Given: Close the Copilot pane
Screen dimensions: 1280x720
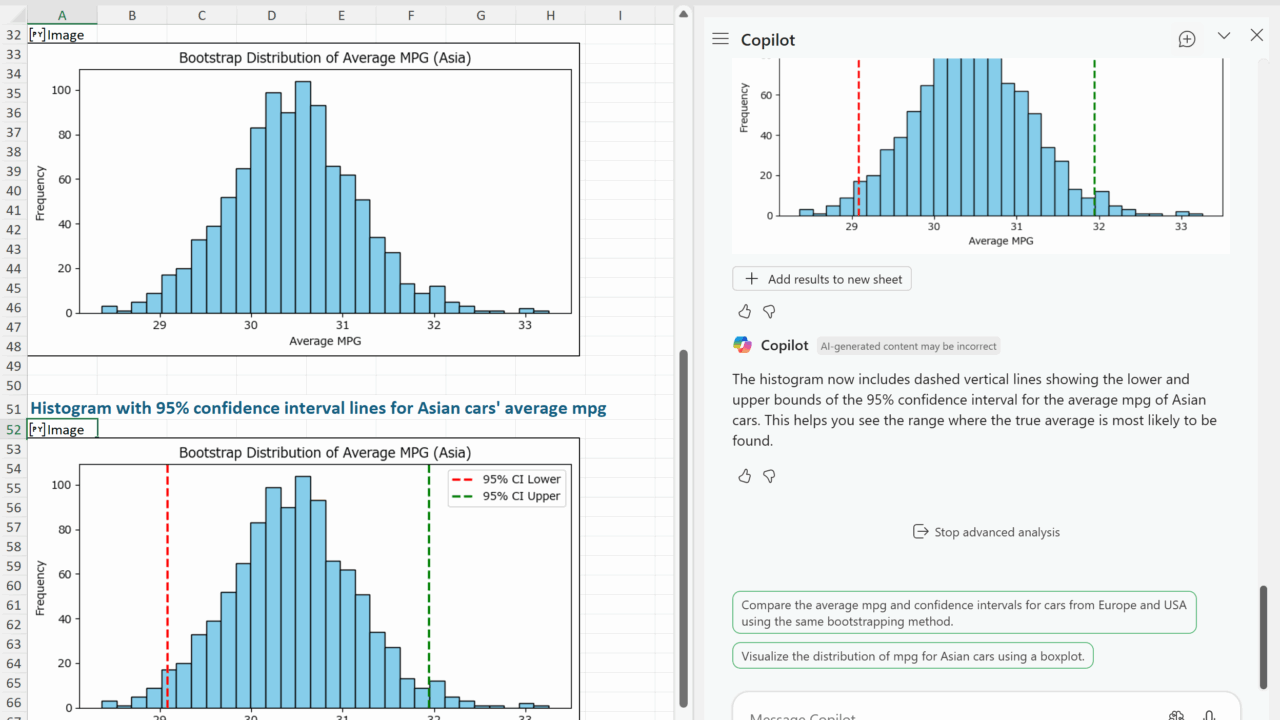Looking at the screenshot, I should pos(1257,36).
